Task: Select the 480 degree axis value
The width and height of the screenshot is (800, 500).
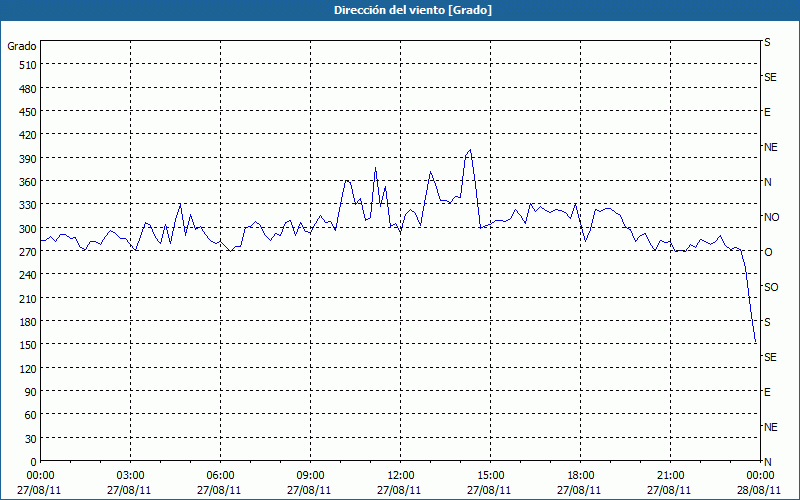Action: pyautogui.click(x=28, y=89)
